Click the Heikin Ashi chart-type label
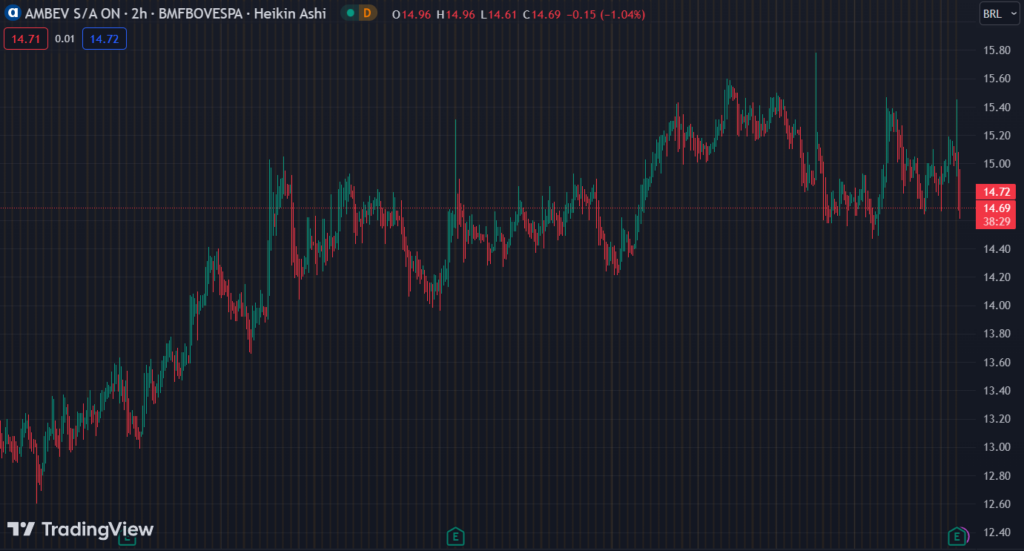This screenshot has height=551, width=1024. click(x=290, y=14)
